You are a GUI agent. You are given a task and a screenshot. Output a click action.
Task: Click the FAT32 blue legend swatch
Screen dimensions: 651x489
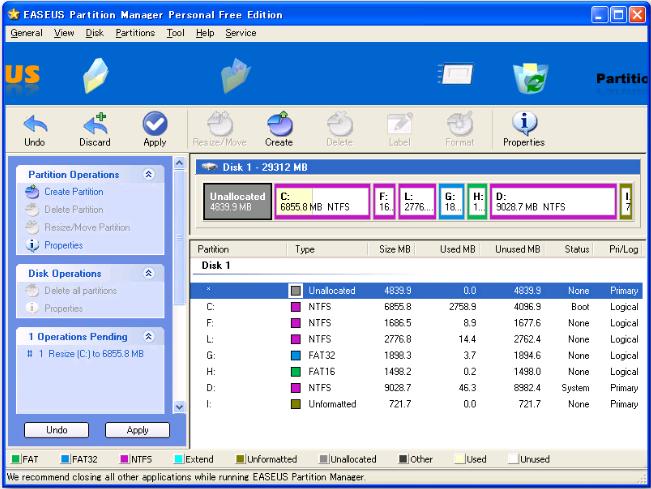(65, 459)
